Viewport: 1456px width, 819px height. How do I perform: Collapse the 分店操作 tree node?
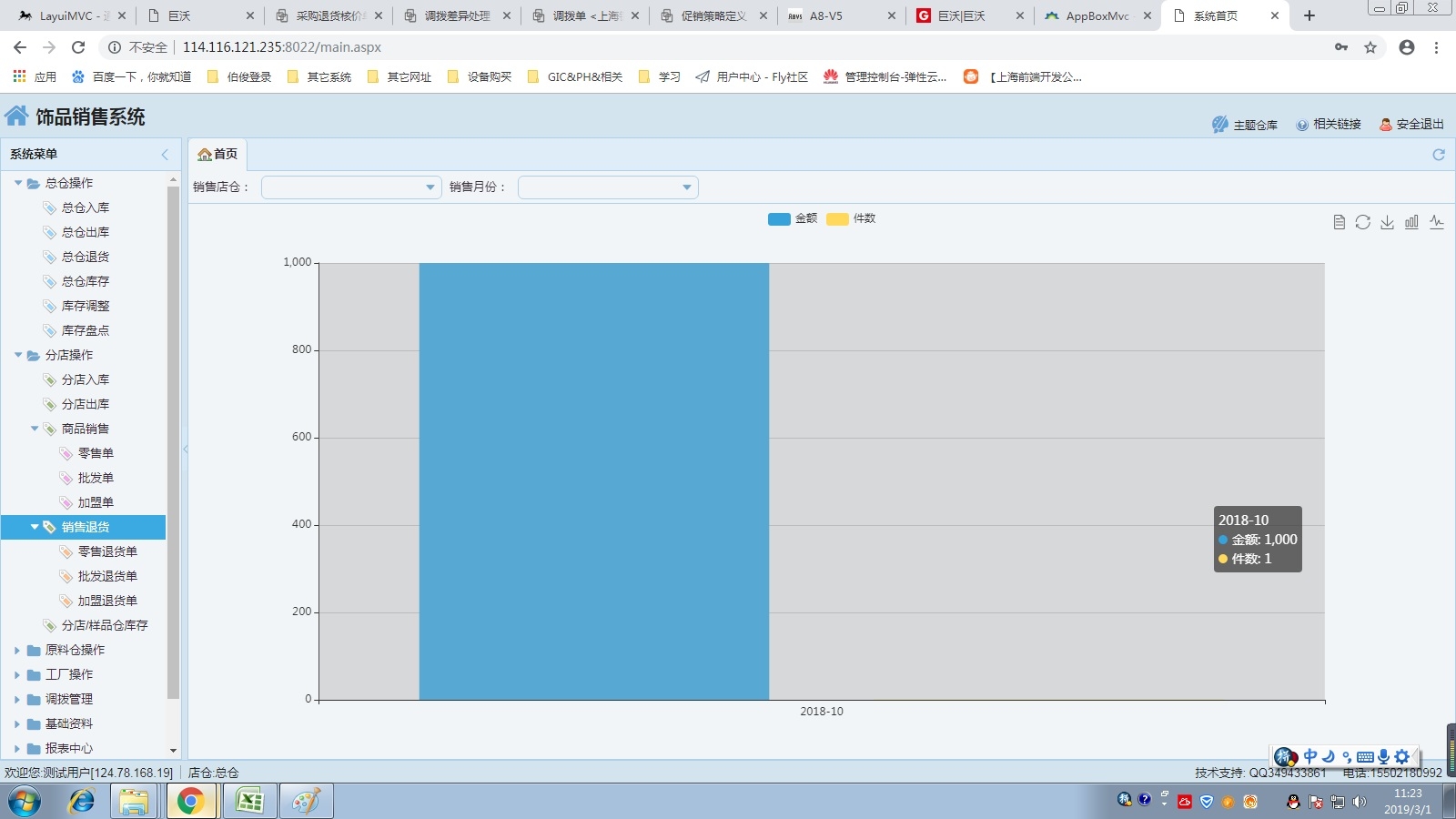[18, 355]
